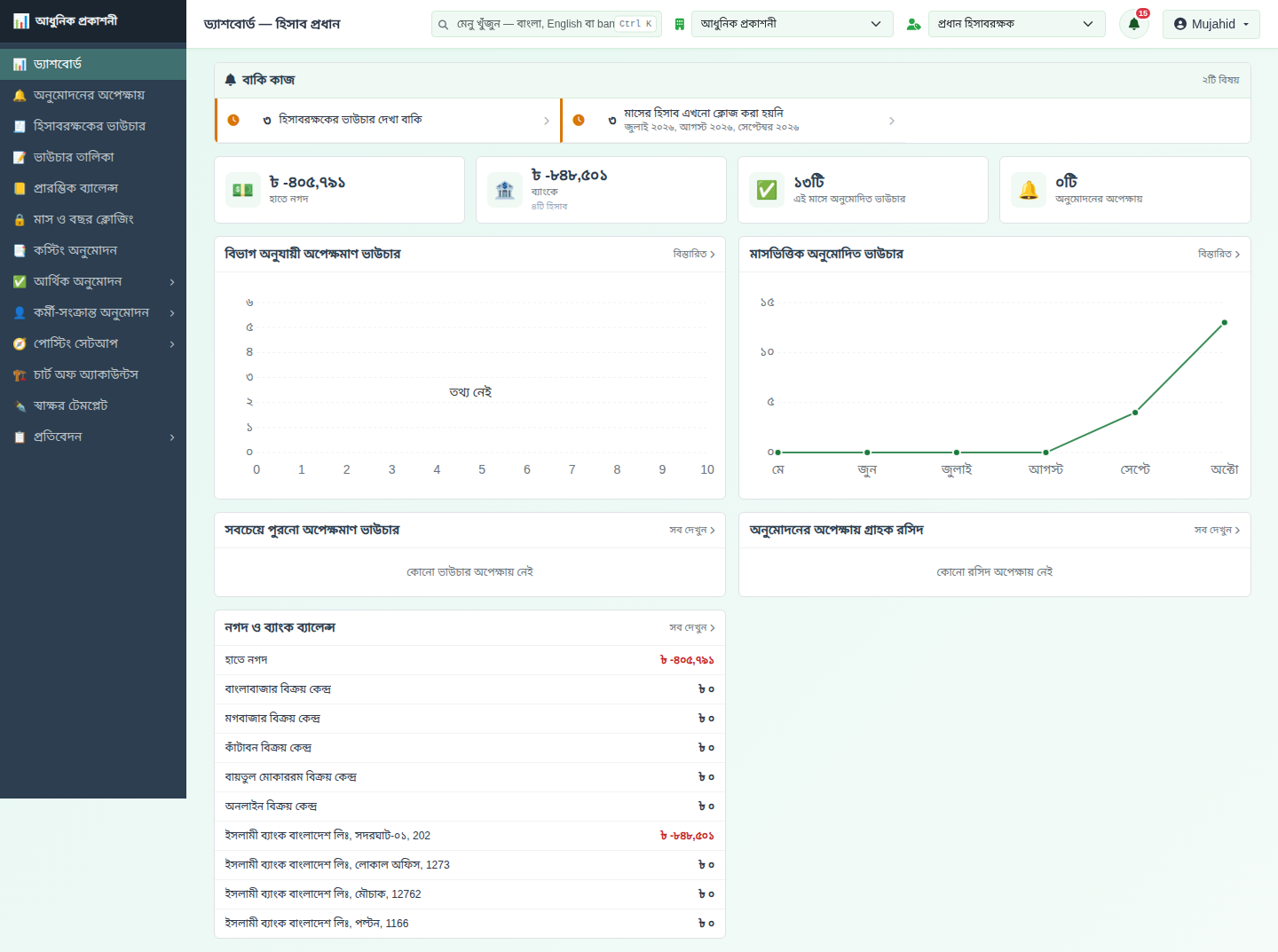Click the green building icon beside company selector
The height and width of the screenshot is (952, 1278).
point(680,24)
